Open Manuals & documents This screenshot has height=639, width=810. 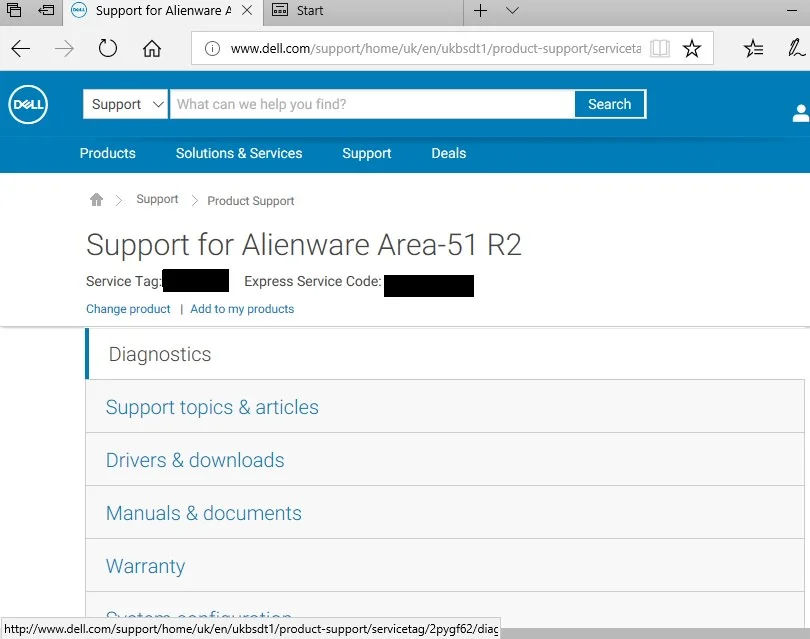pyautogui.click(x=445, y=513)
